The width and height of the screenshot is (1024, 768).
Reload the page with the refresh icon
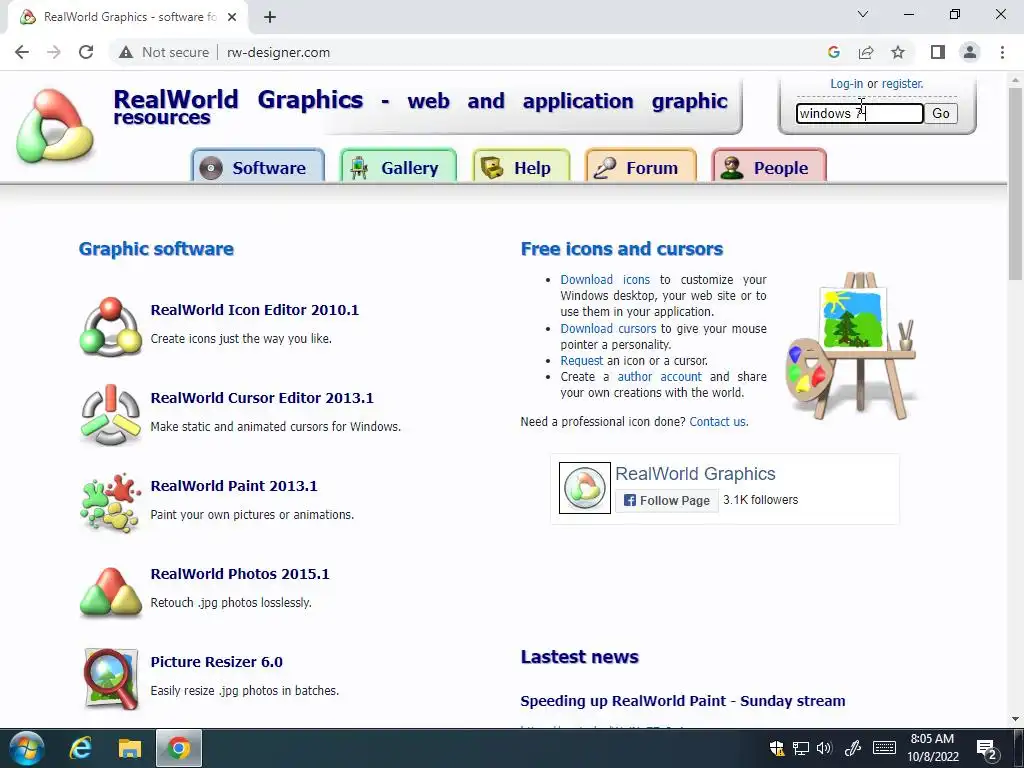86,52
